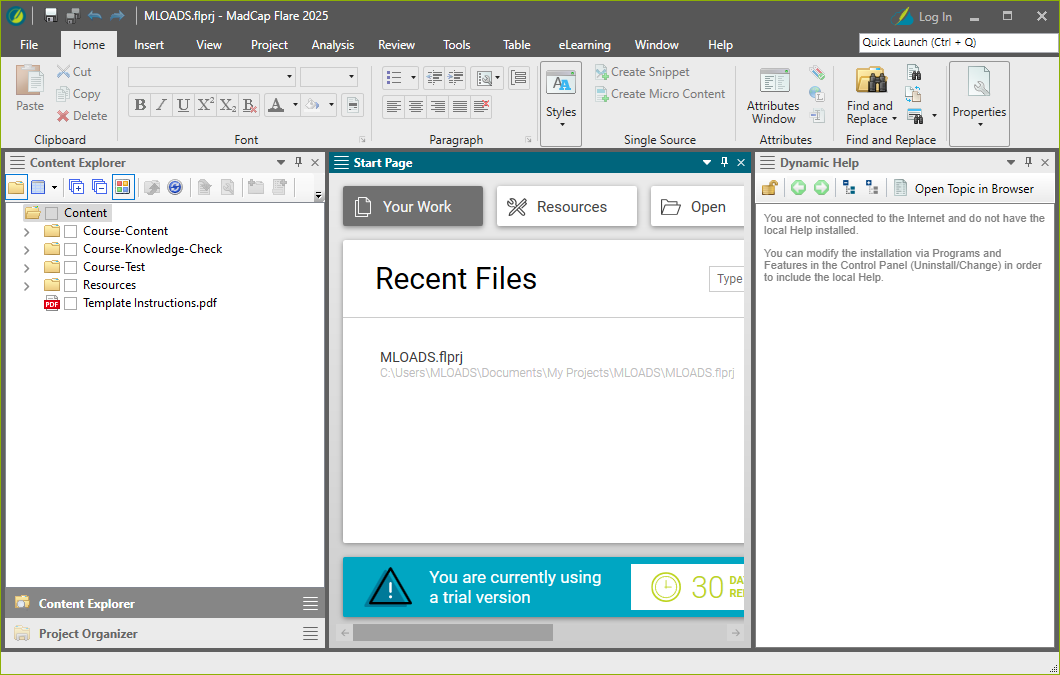
Task: Toggle Italic formatting
Action: (x=162, y=105)
